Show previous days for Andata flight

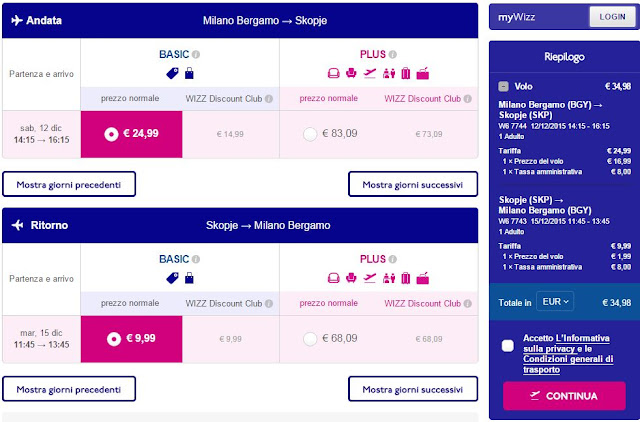[x=69, y=184]
